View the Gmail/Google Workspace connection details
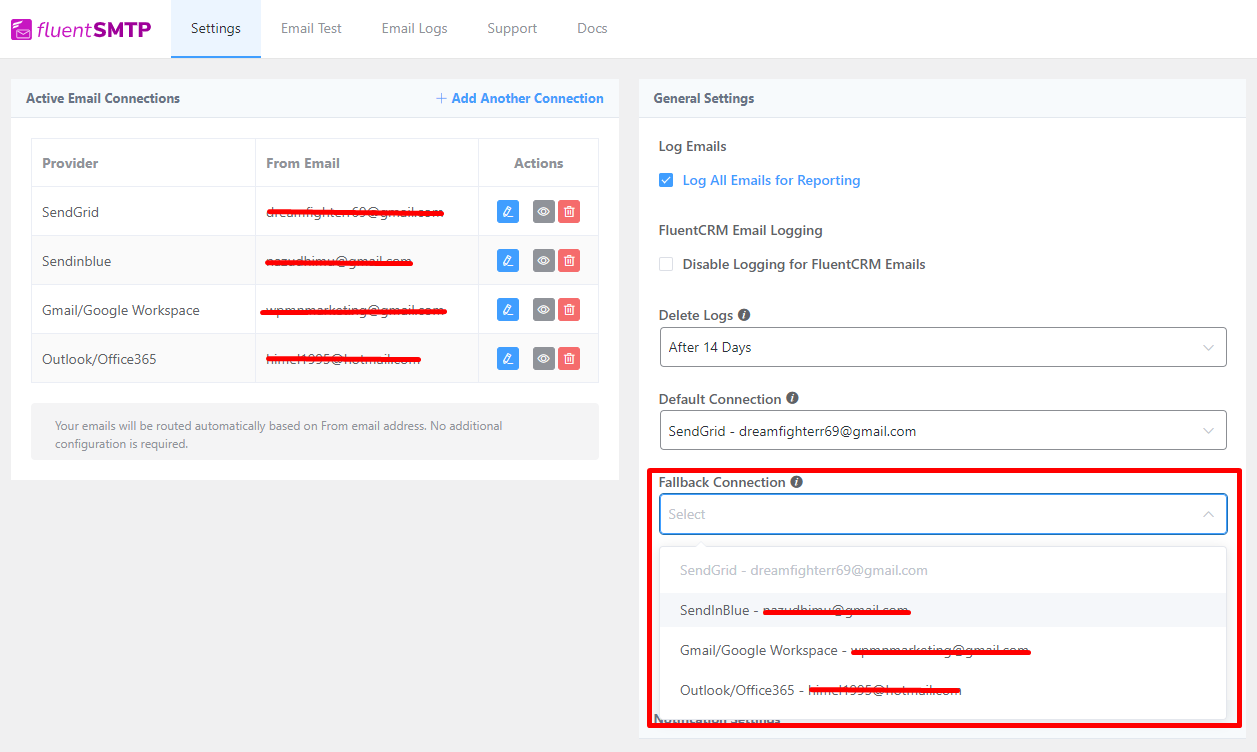Viewport: 1257px width, 752px height. [544, 309]
